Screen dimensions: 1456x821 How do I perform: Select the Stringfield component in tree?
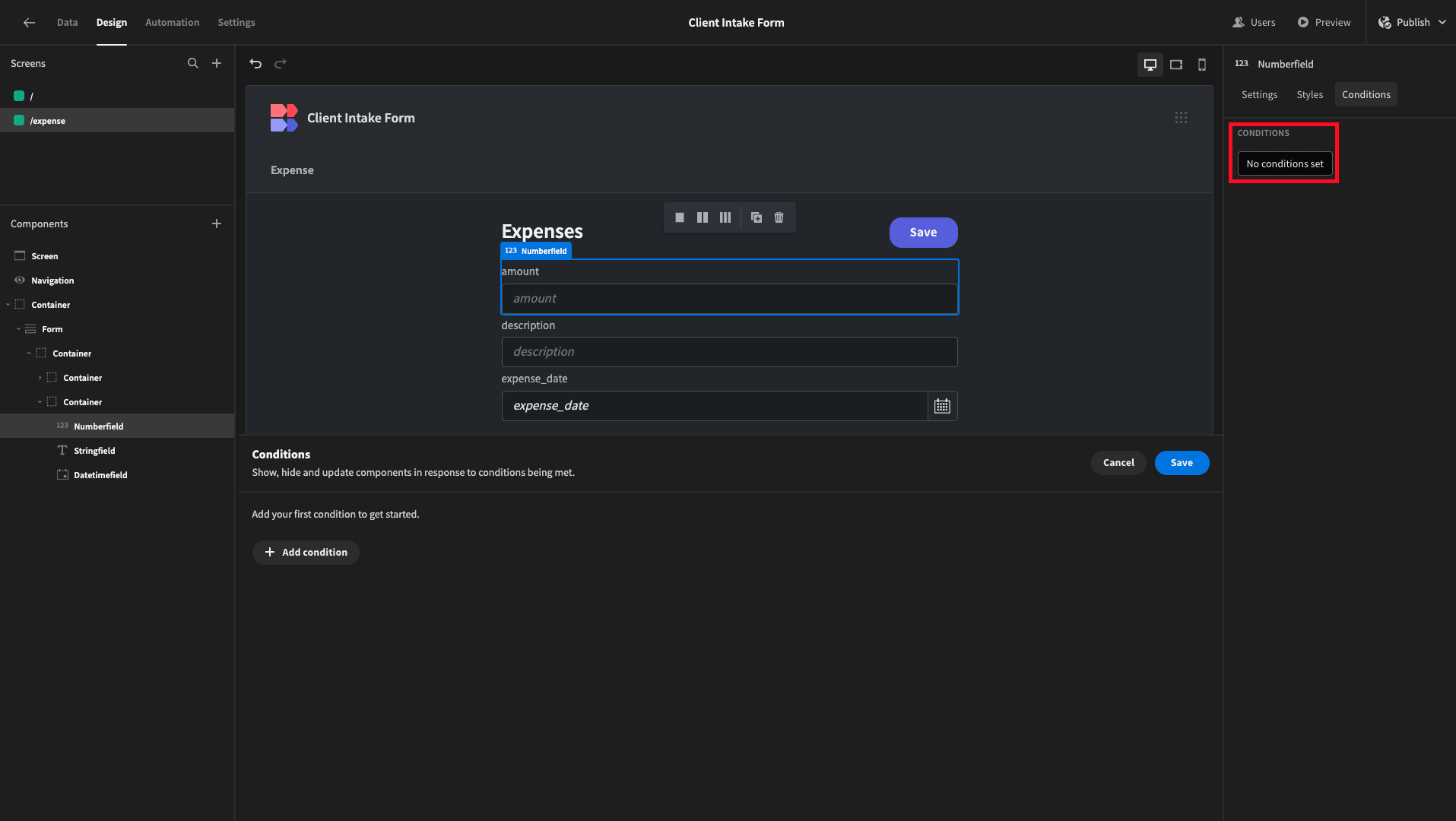tap(117, 451)
